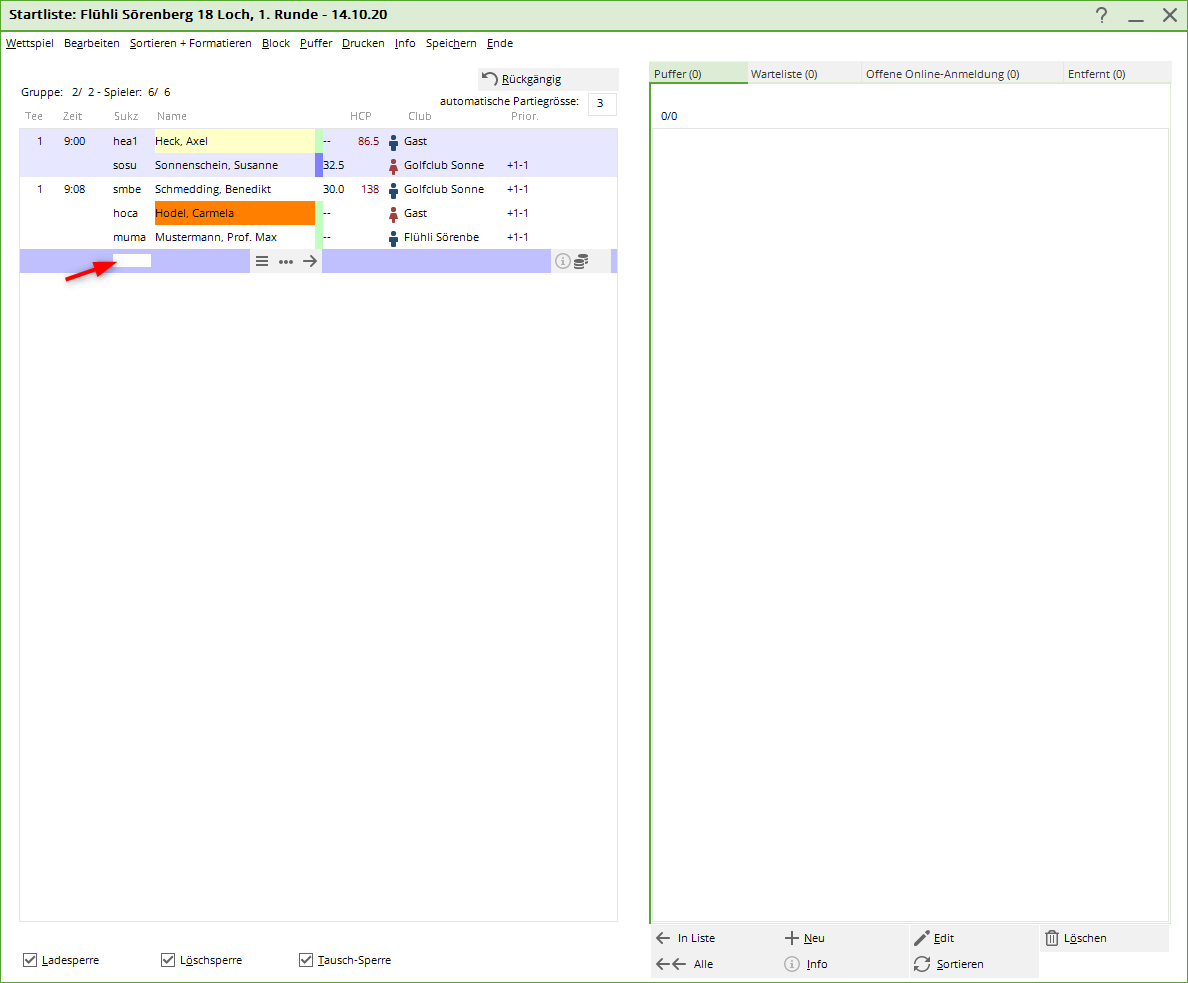Select the Sonnenschein, Susanne row

click(x=318, y=165)
